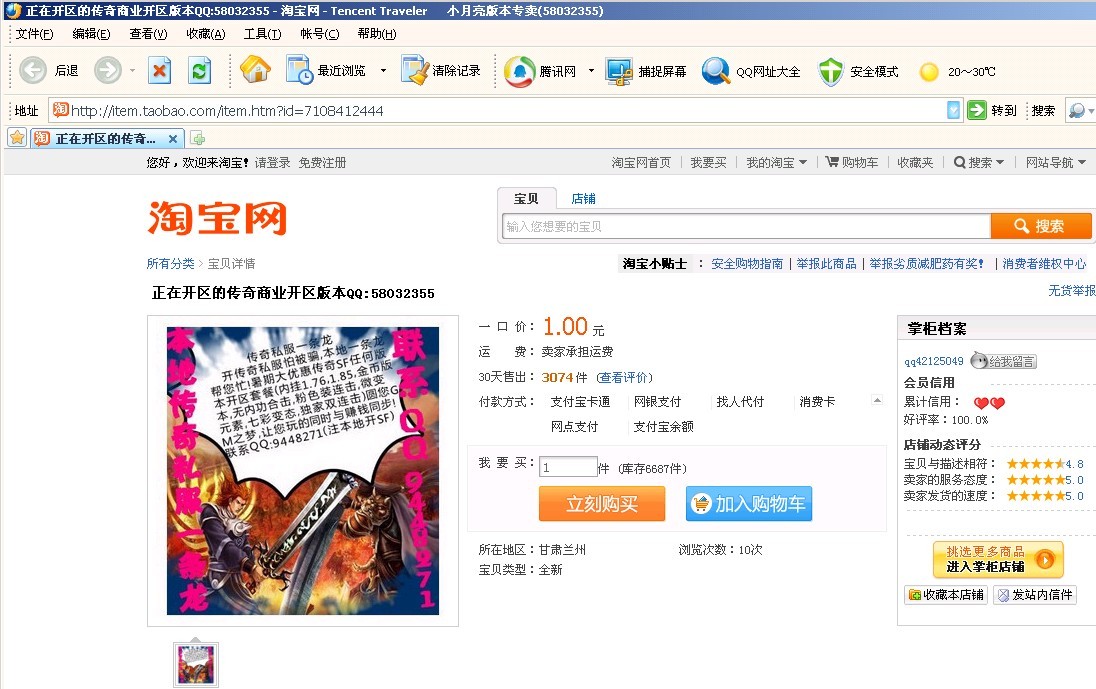Open the view reviews link

pos(624,378)
